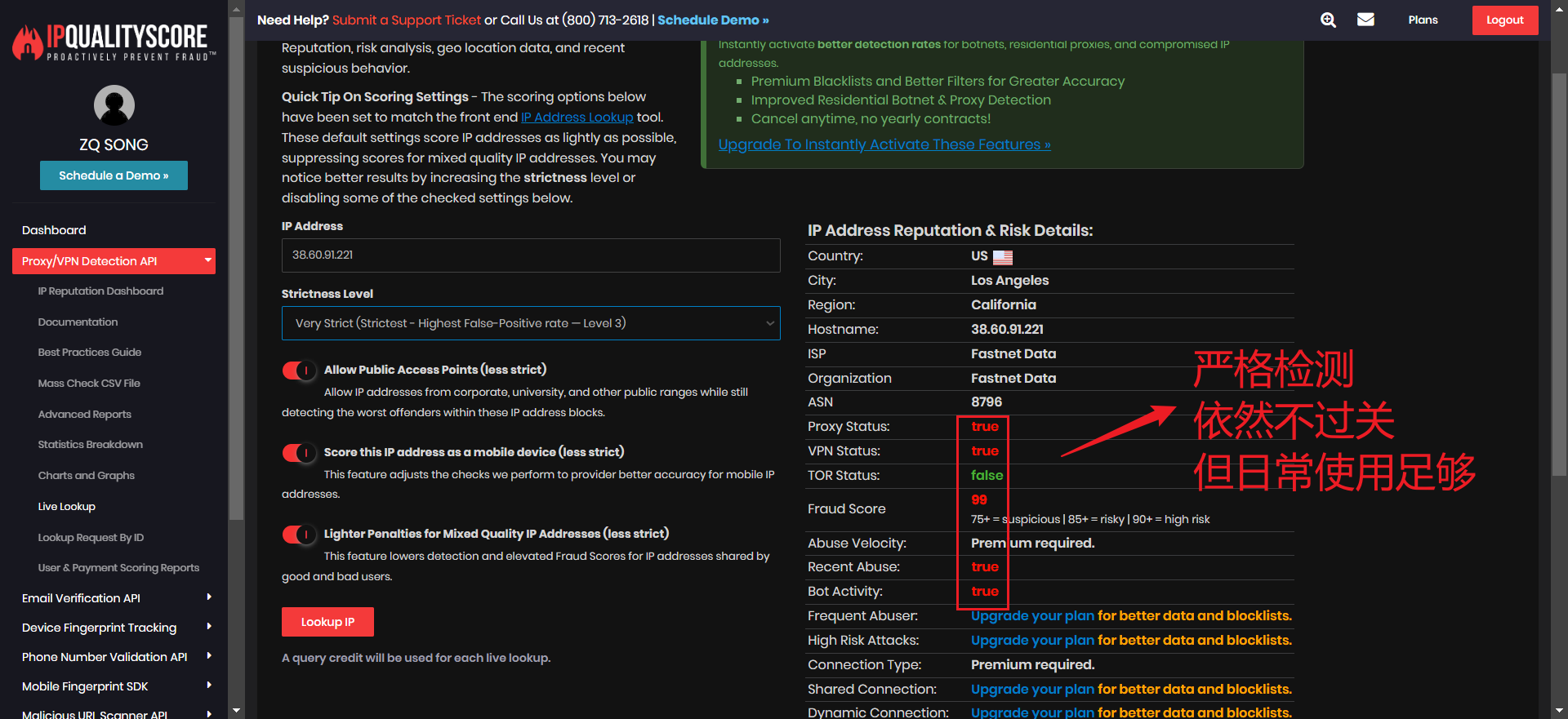Expand Phone Number Validation API menu
Screen dimensions: 1568x719
[114, 657]
